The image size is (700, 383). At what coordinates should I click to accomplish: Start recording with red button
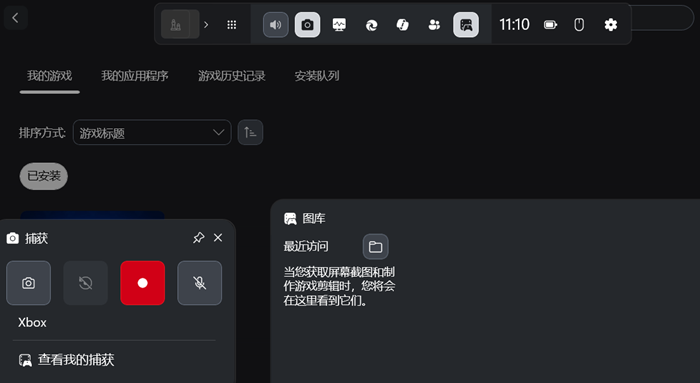click(142, 283)
